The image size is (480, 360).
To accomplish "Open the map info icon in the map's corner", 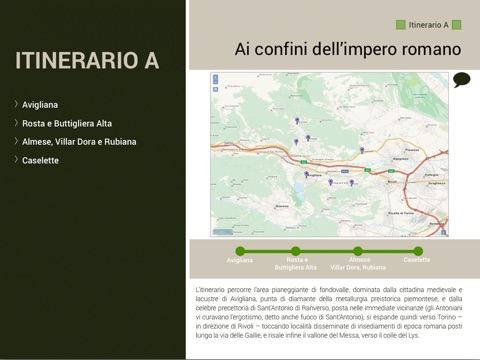I will 443,232.
